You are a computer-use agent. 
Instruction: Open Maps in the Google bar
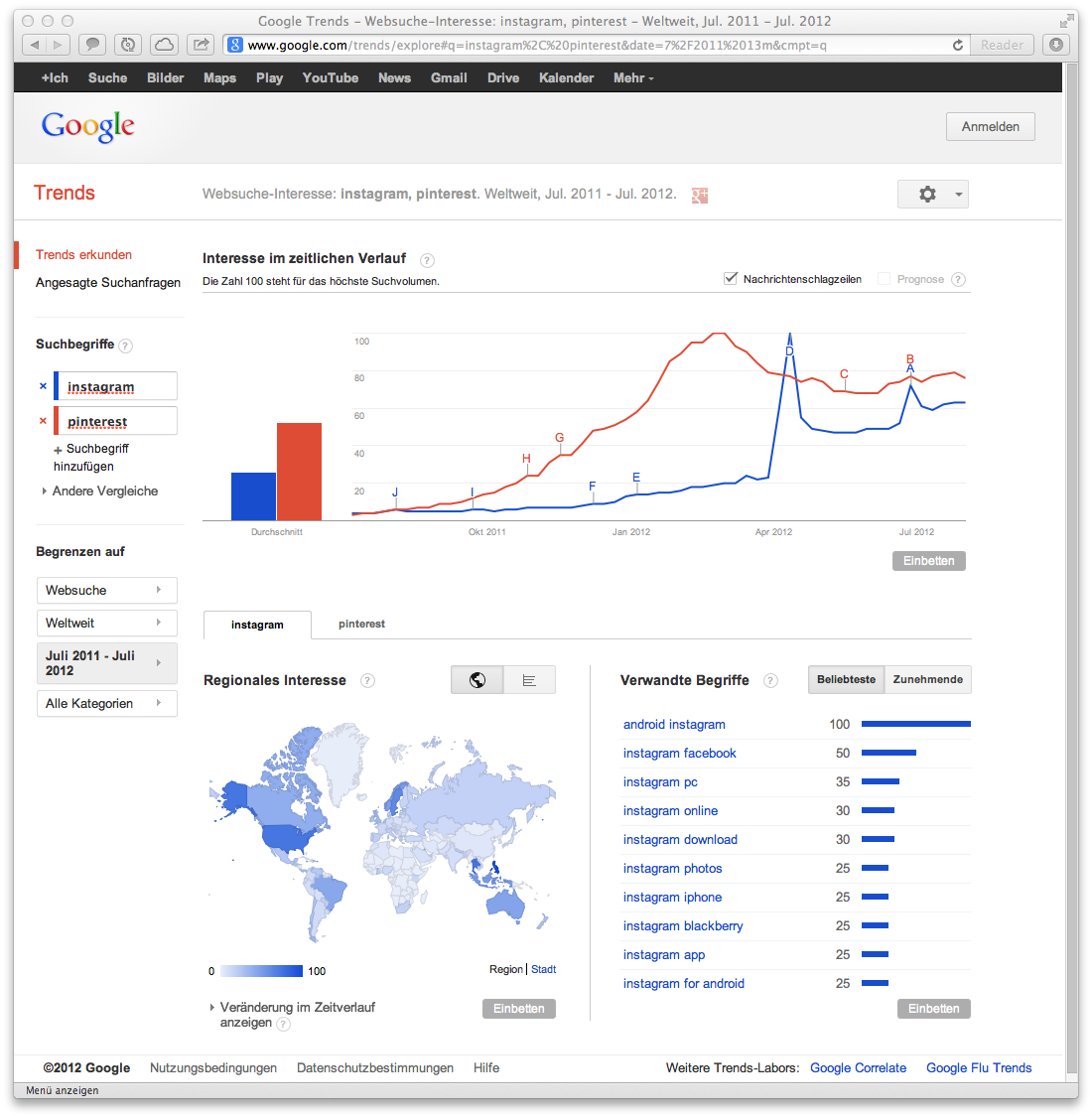click(219, 77)
